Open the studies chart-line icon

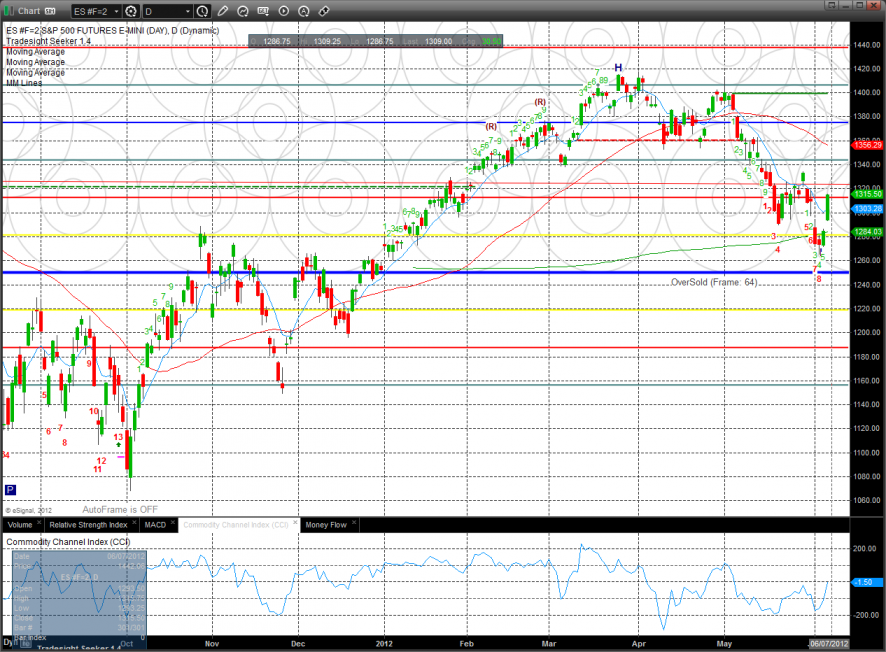243,11
